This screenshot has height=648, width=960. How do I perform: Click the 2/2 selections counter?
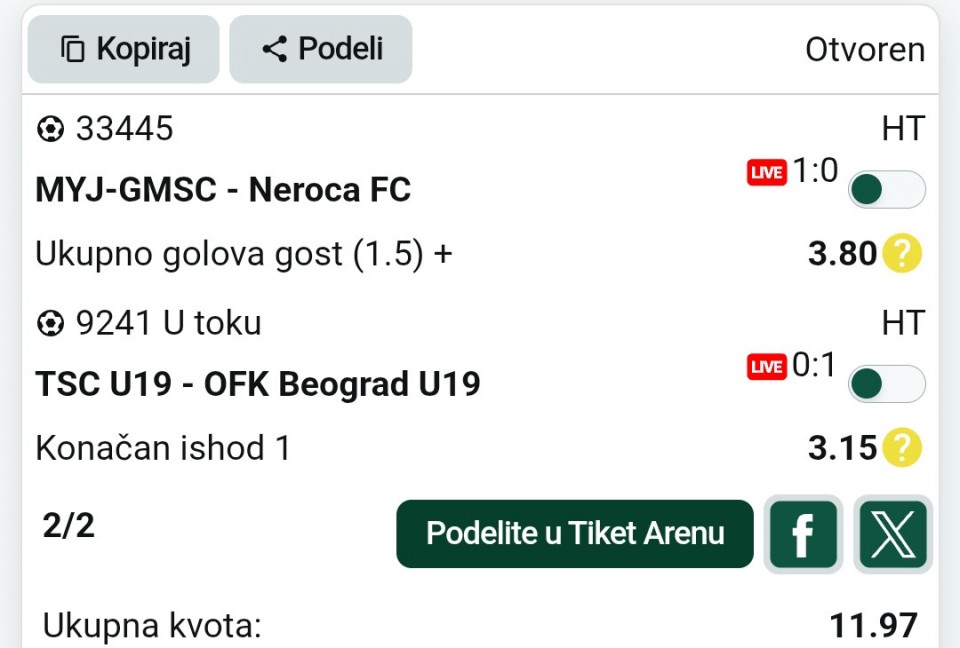pyautogui.click(x=69, y=525)
